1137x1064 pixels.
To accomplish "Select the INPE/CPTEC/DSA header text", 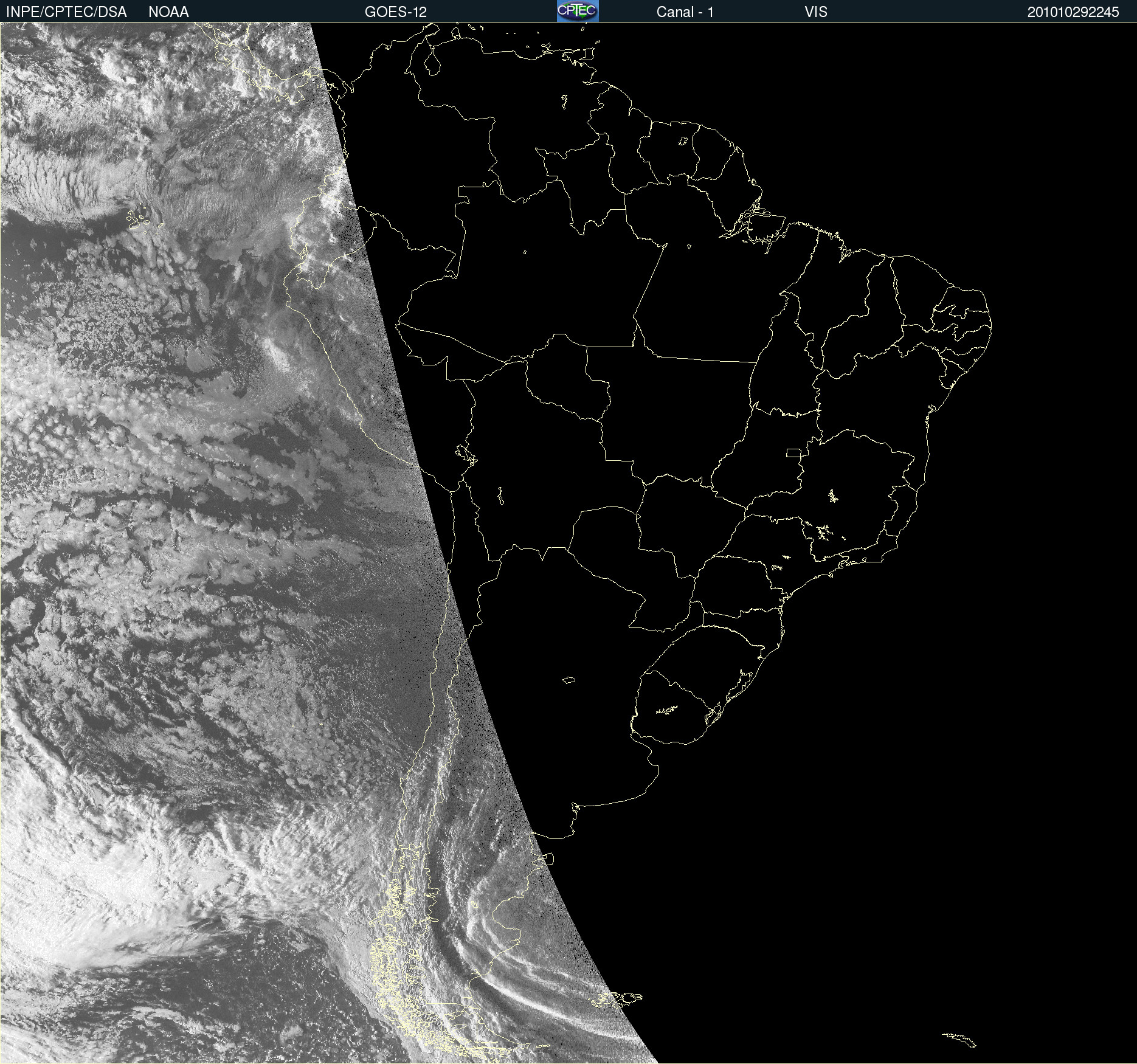I will click(x=66, y=12).
